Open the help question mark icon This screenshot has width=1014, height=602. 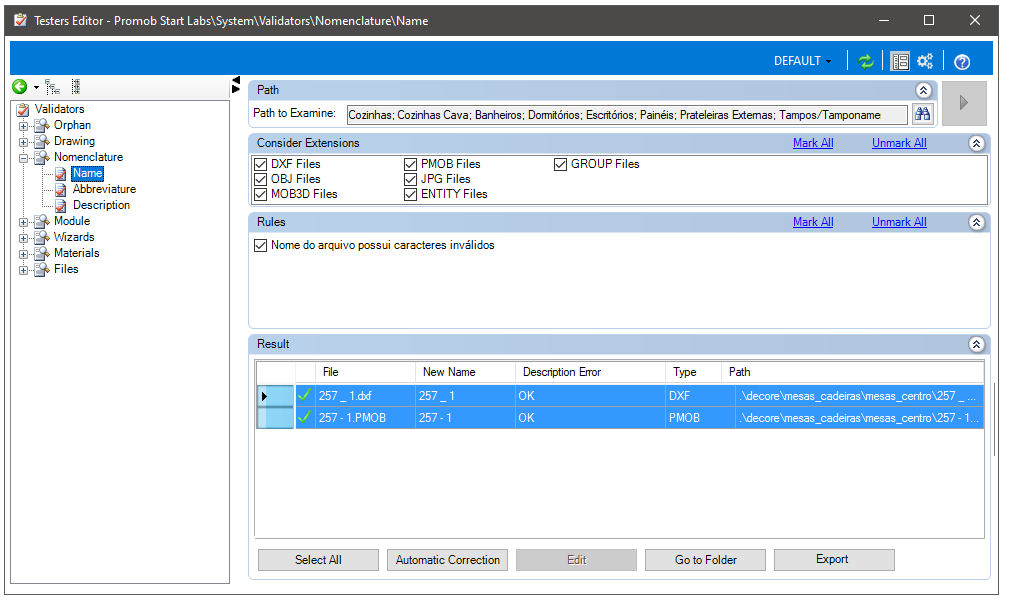pos(962,62)
